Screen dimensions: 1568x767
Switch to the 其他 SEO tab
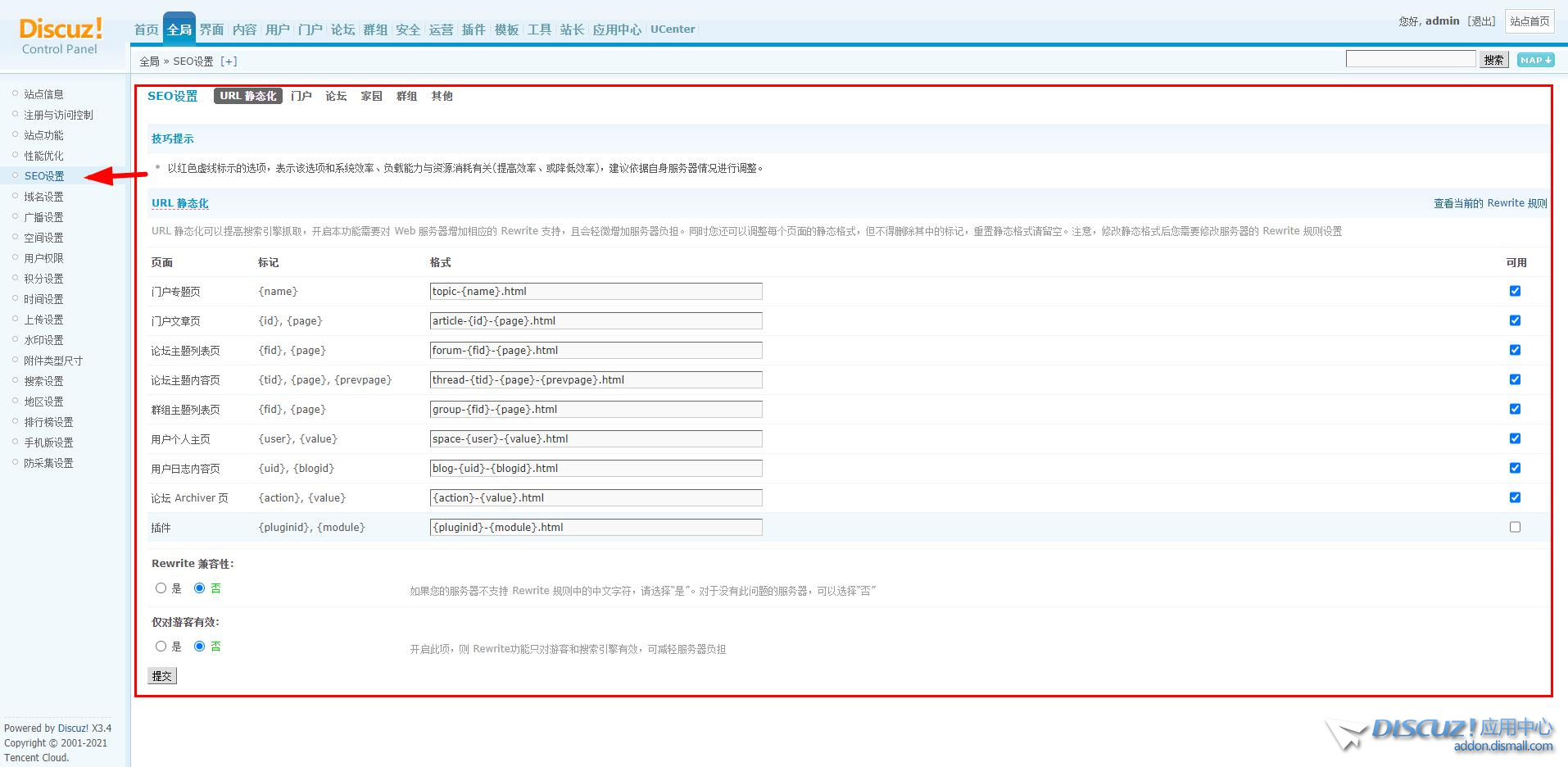(442, 96)
